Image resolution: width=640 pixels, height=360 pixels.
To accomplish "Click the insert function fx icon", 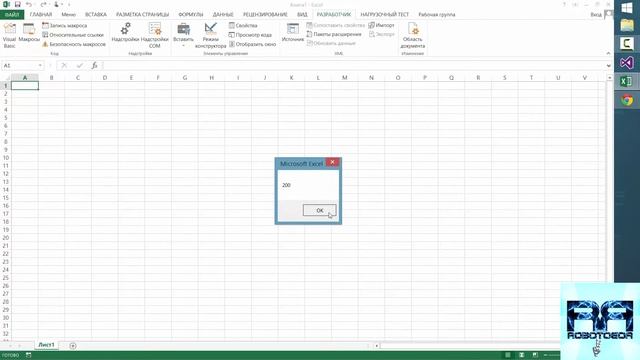I will [x=94, y=66].
